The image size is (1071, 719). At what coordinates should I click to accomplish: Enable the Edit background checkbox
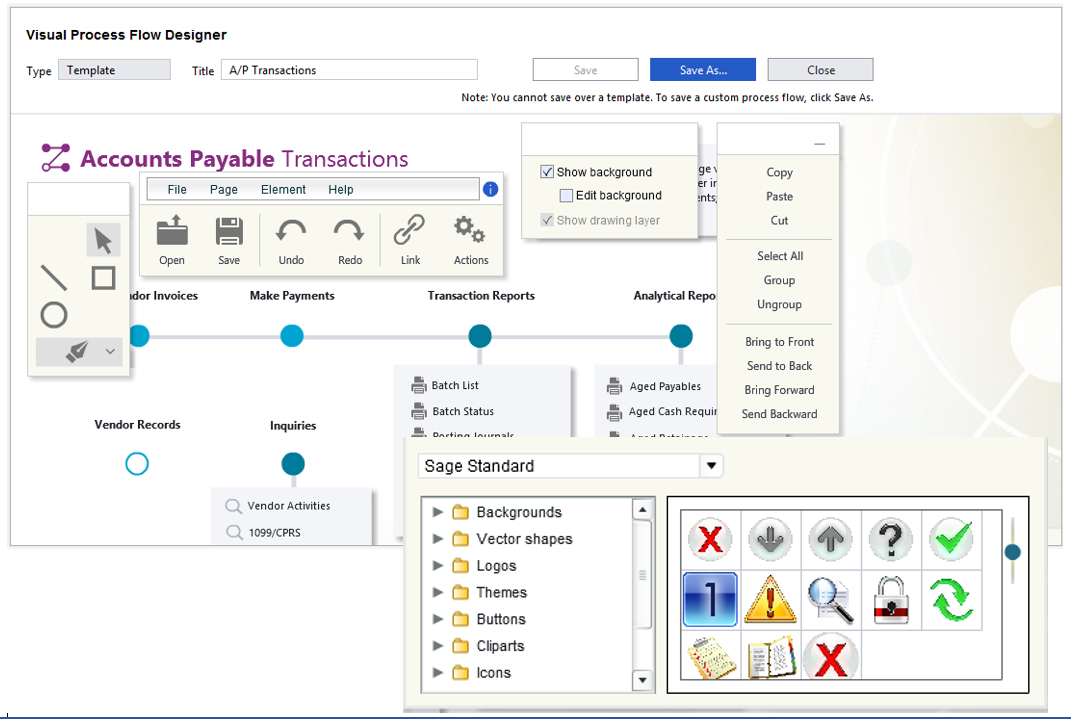[566, 196]
